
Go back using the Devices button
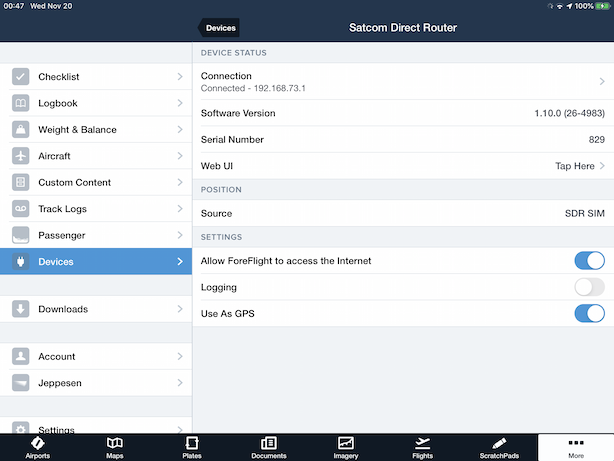pyautogui.click(x=219, y=28)
